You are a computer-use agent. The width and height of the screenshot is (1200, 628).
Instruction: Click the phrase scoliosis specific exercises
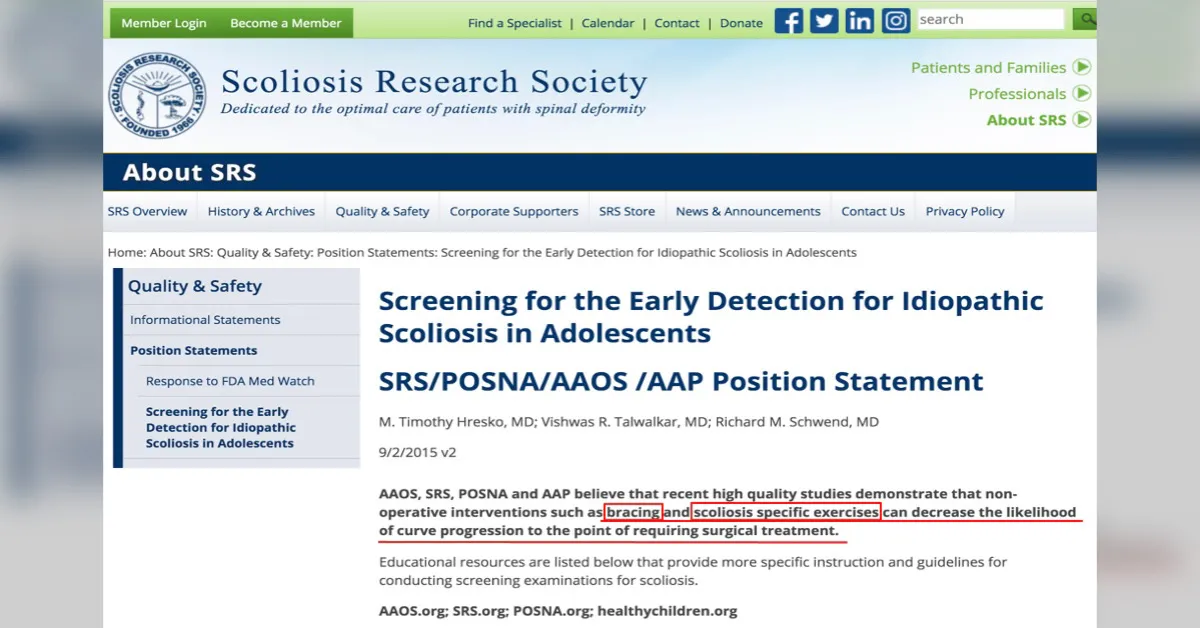(x=786, y=512)
